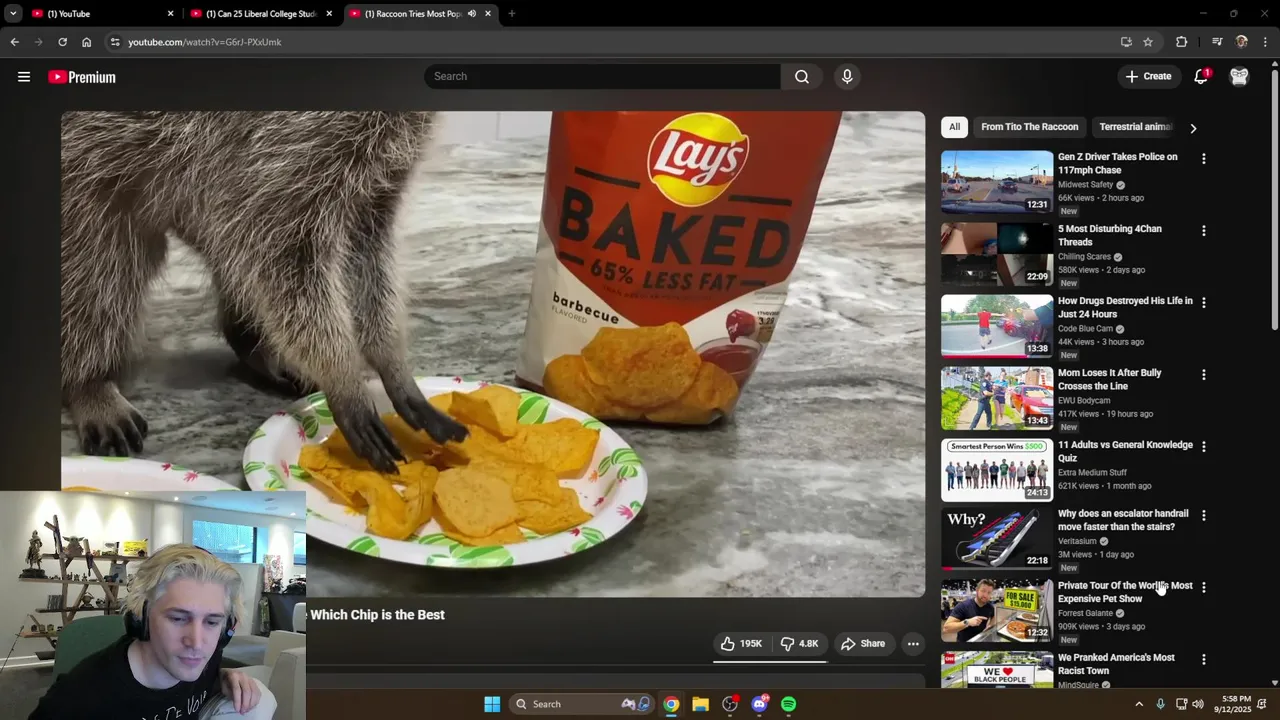The width and height of the screenshot is (1280, 720).
Task: Click the How Drugs Destroyed His Life thumbnail
Action: [x=997, y=327]
